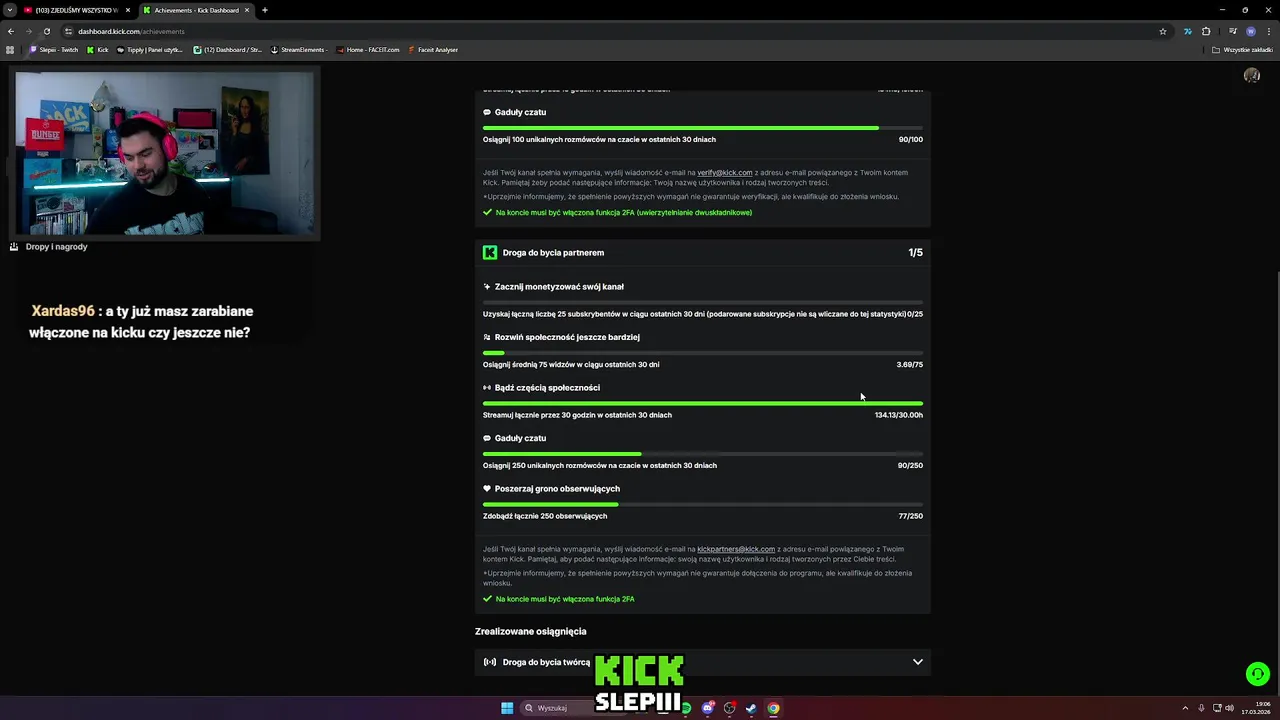Click the chat progress bar showing 90/100
The image size is (1280, 720).
pos(702,128)
